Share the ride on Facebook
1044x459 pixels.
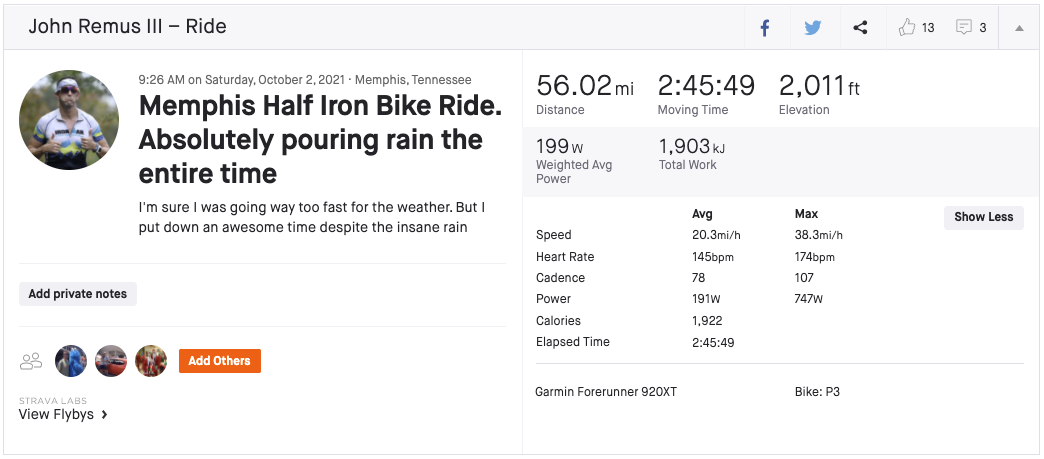tap(765, 28)
